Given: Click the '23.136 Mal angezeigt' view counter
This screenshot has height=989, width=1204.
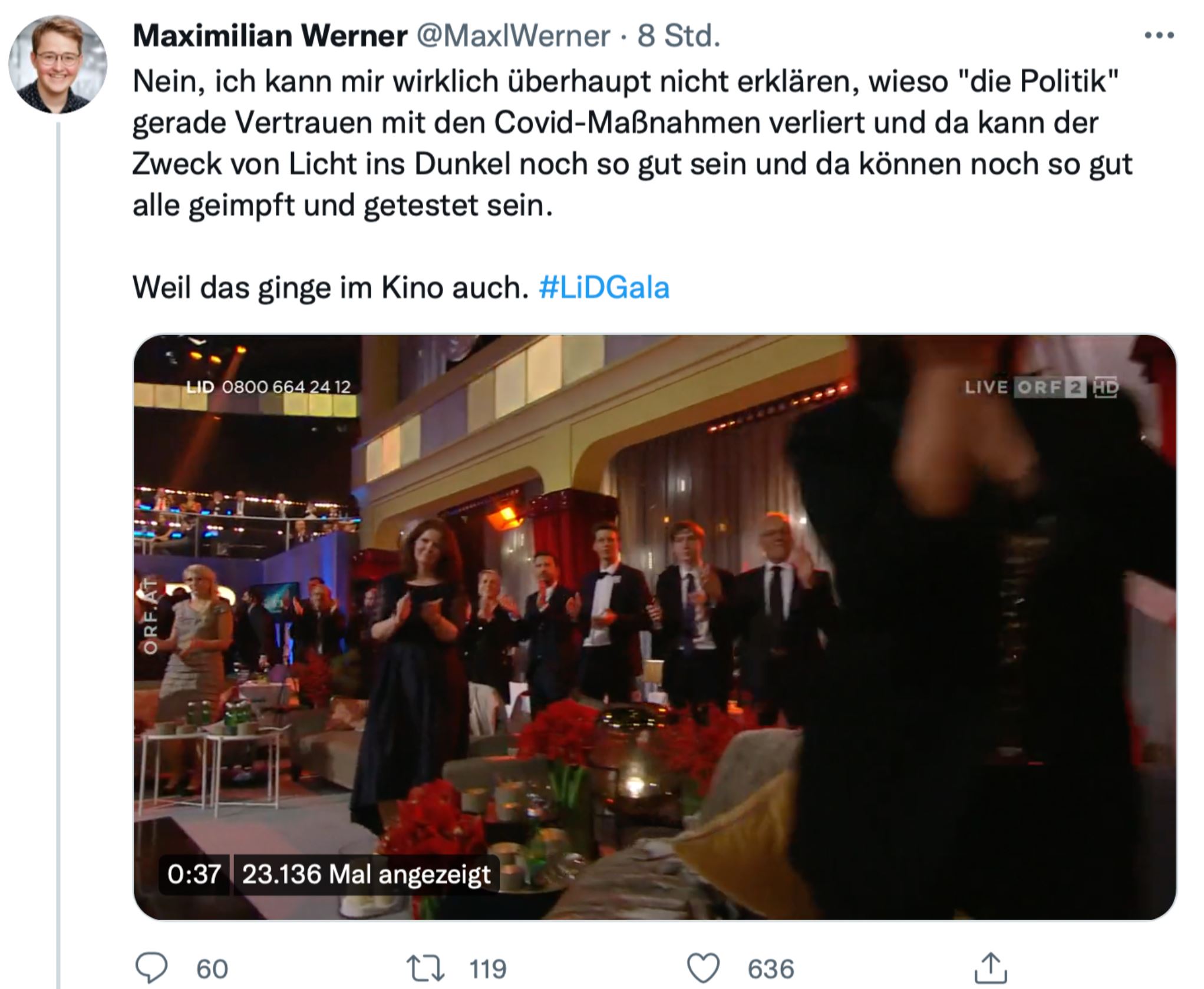Looking at the screenshot, I should coord(366,874).
